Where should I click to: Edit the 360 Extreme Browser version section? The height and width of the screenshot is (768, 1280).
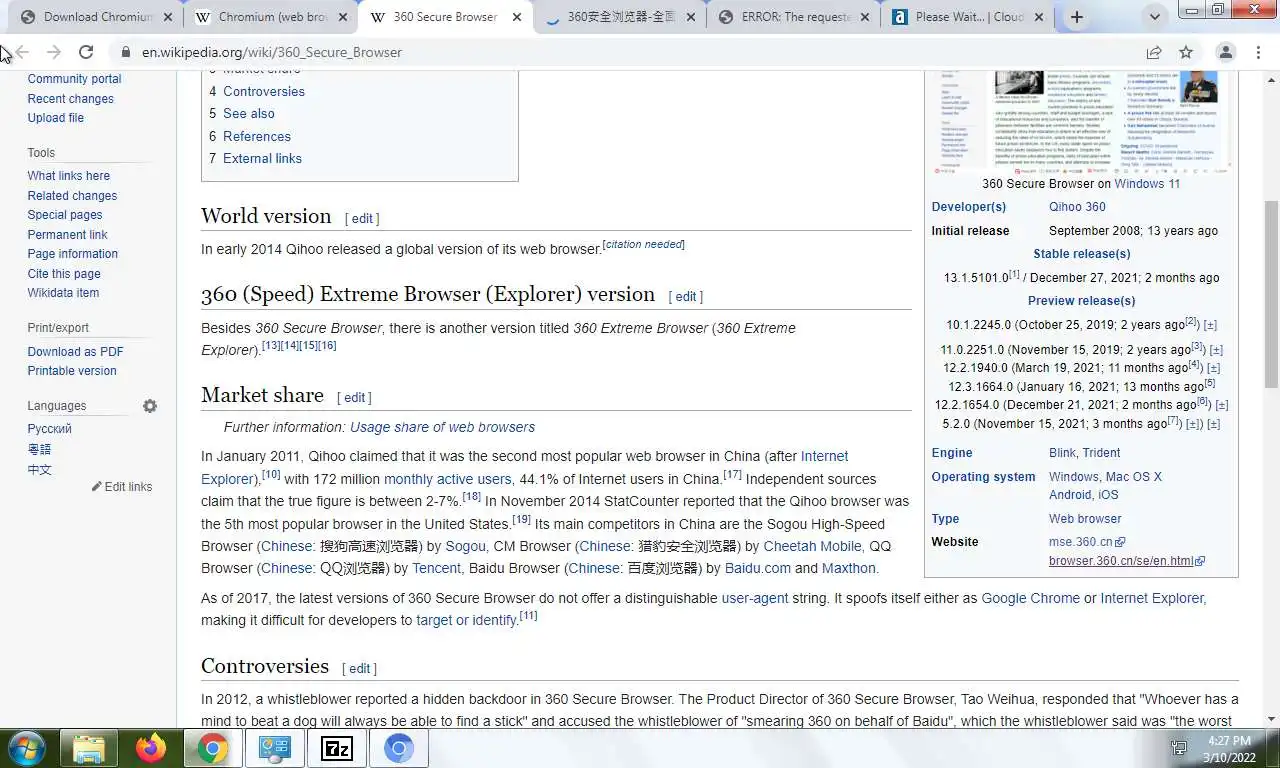click(685, 296)
